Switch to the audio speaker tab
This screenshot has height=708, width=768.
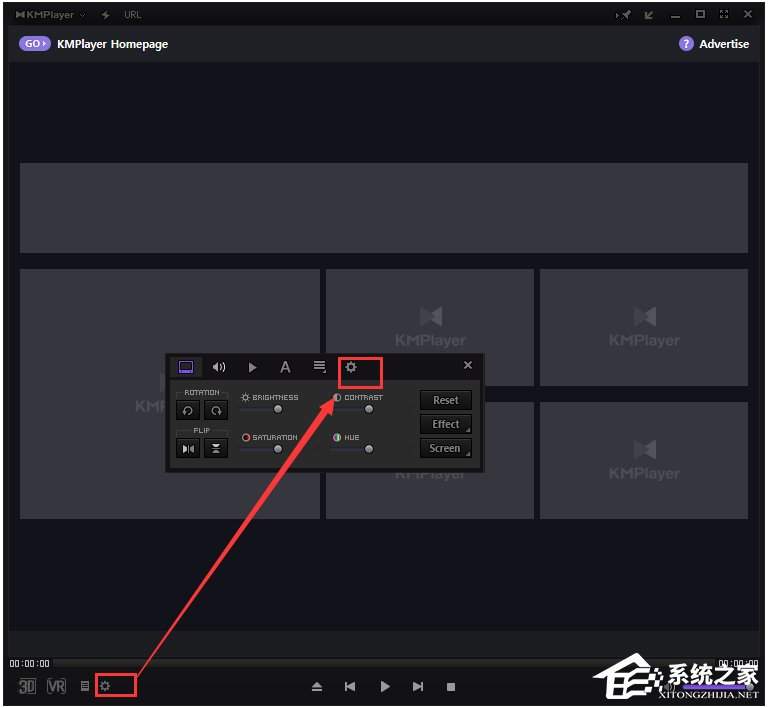coord(219,367)
